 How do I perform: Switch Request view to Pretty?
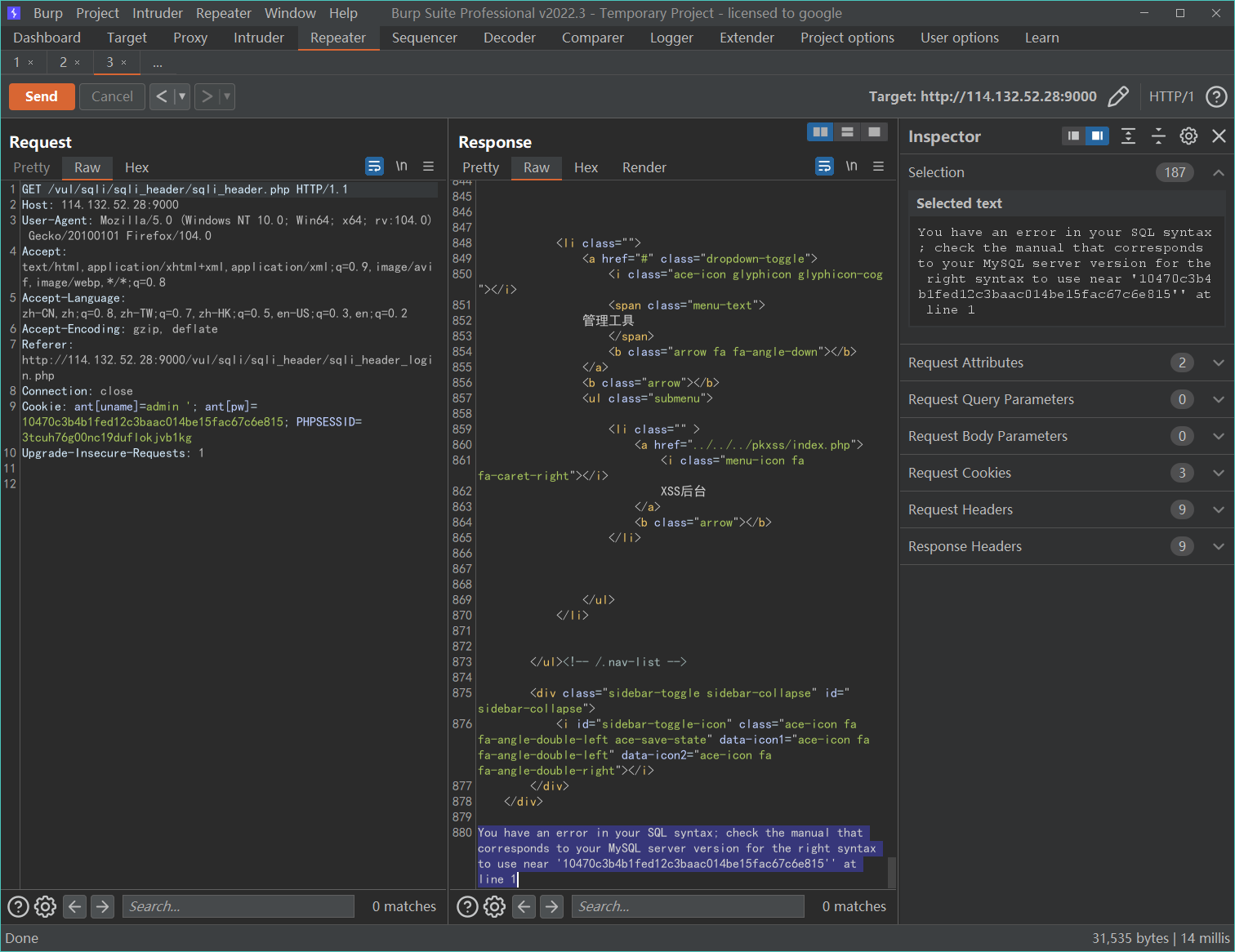(x=32, y=167)
